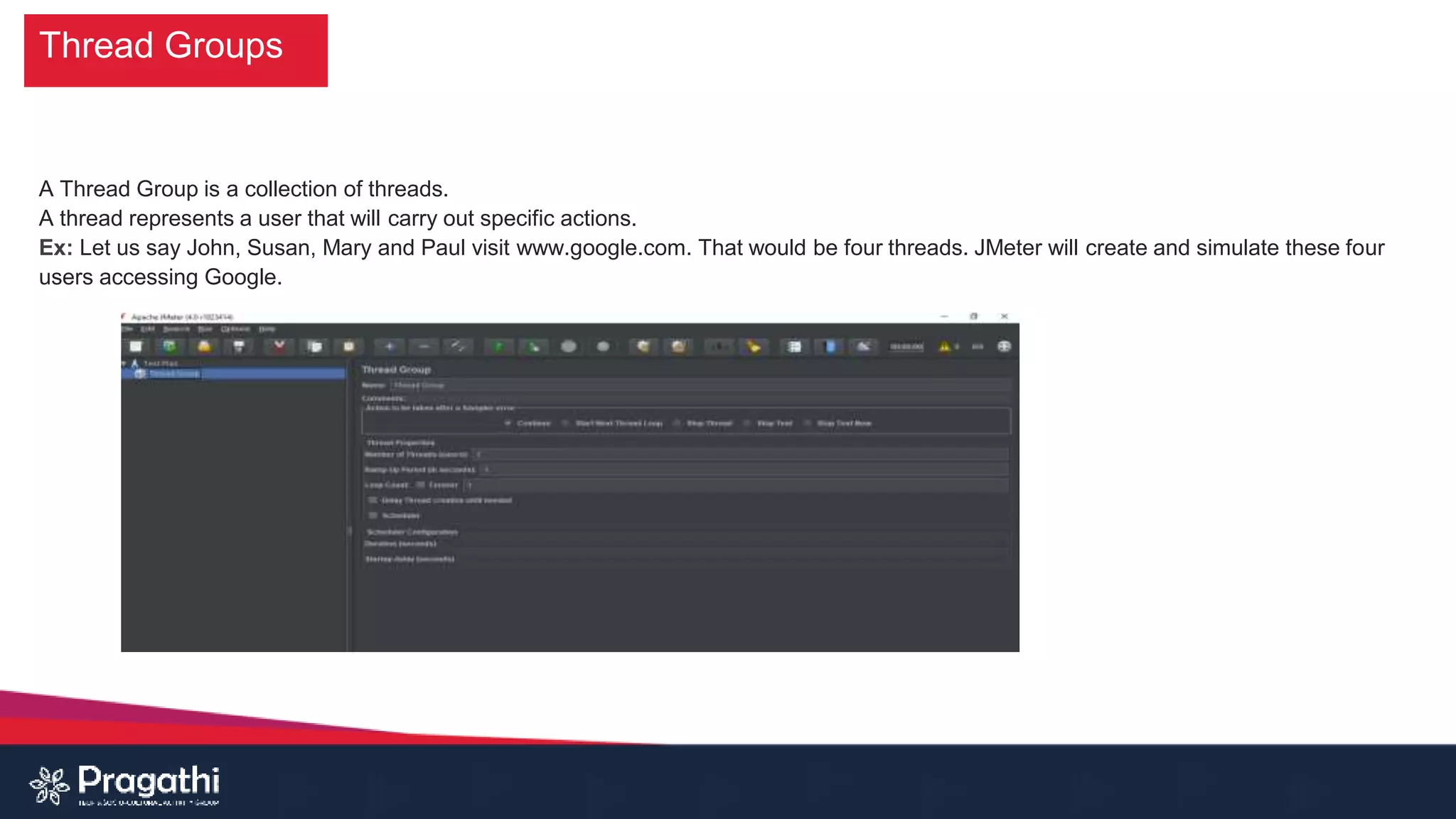Viewport: 1456px width, 819px height.
Task: Click the remote engines globe icon
Action: tap(1004, 346)
